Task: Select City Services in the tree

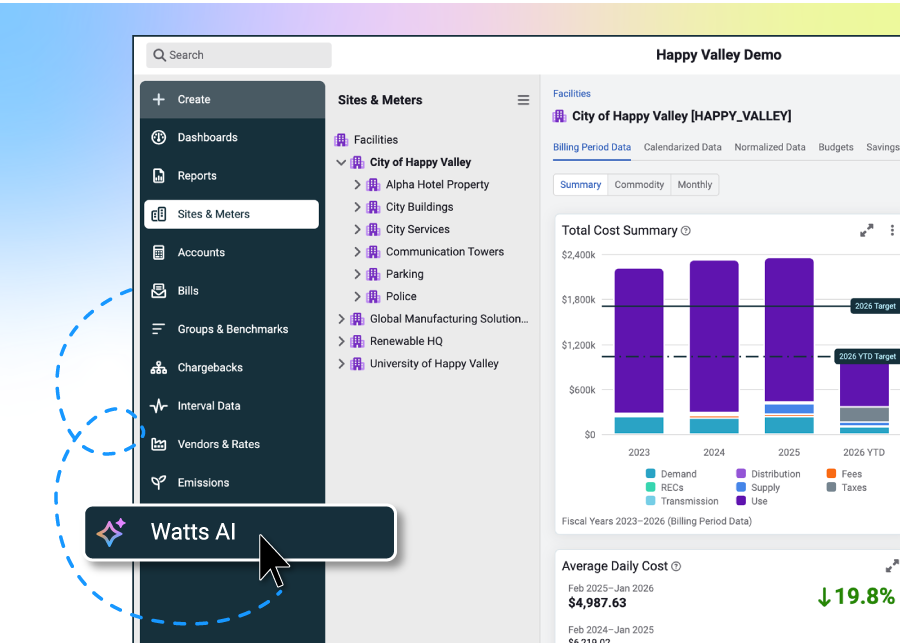Action: pyautogui.click(x=418, y=229)
